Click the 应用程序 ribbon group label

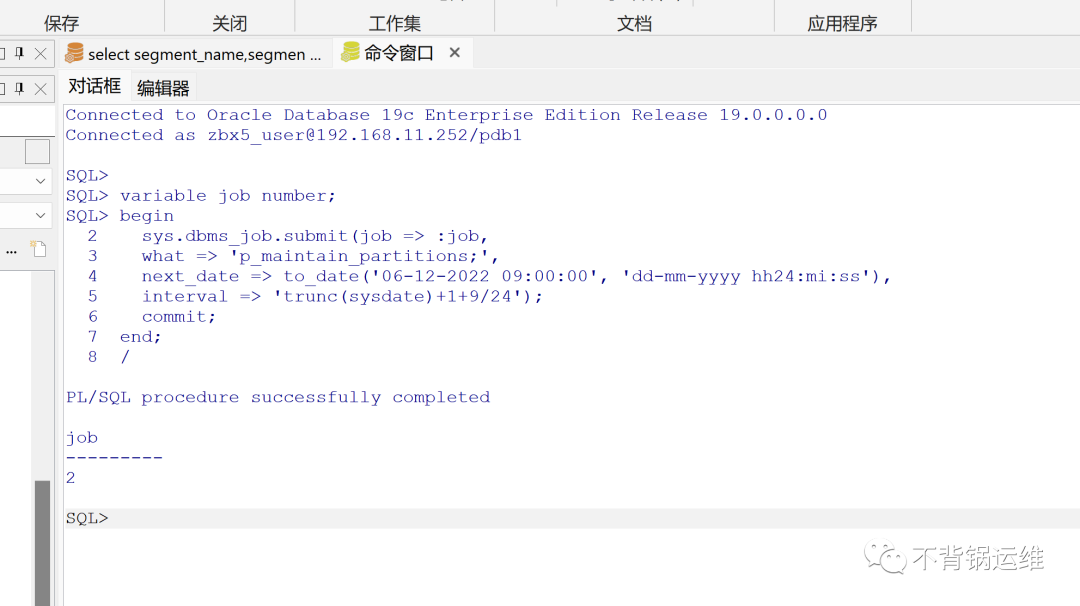pos(842,23)
